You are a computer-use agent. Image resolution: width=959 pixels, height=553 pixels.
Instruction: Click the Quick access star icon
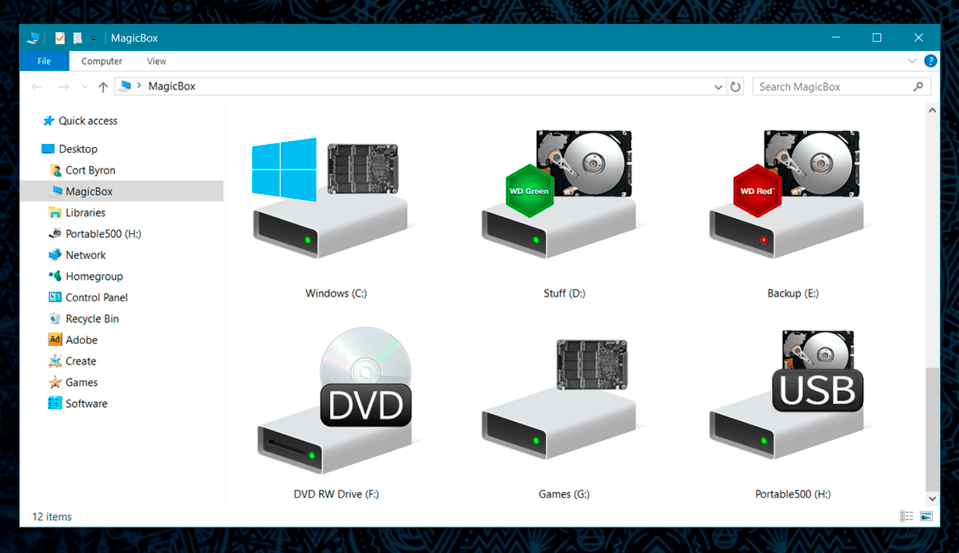[48, 121]
